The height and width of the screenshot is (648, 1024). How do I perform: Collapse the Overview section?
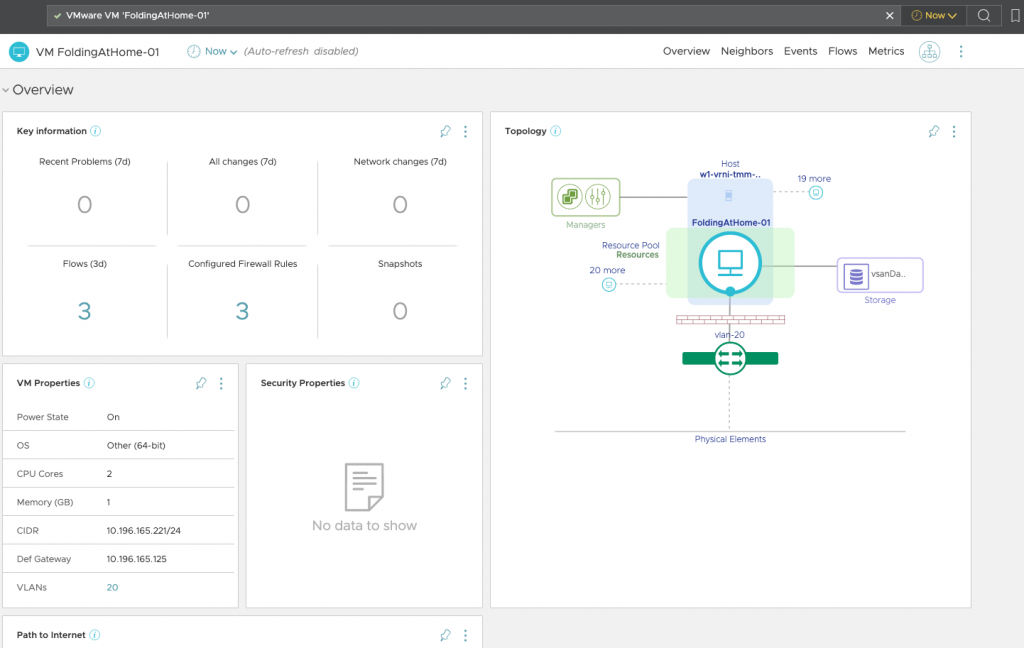7,90
